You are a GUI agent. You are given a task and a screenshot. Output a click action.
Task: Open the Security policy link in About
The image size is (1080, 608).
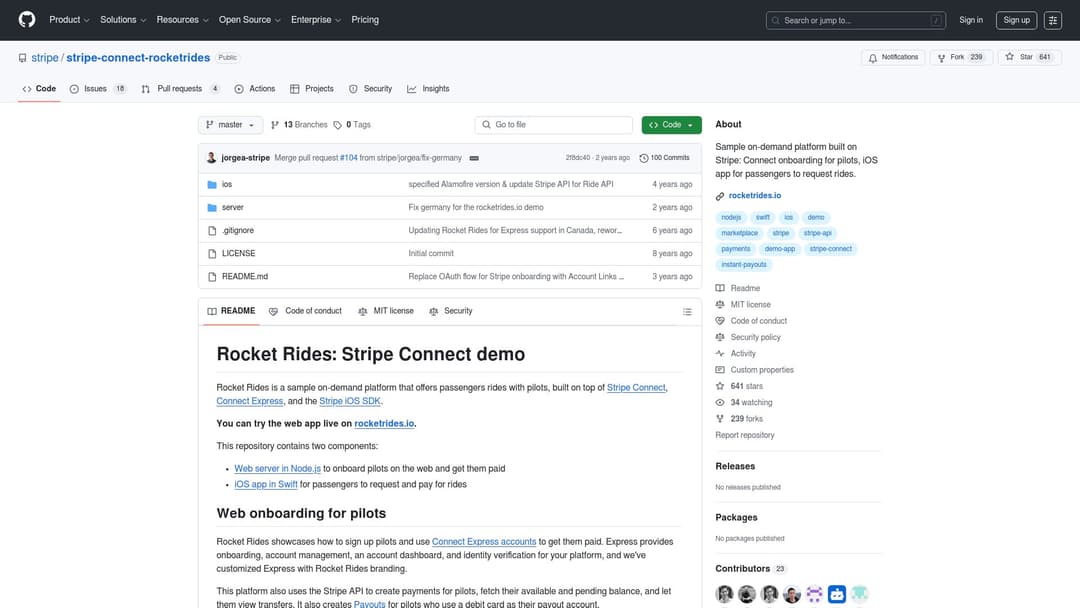(x=755, y=337)
